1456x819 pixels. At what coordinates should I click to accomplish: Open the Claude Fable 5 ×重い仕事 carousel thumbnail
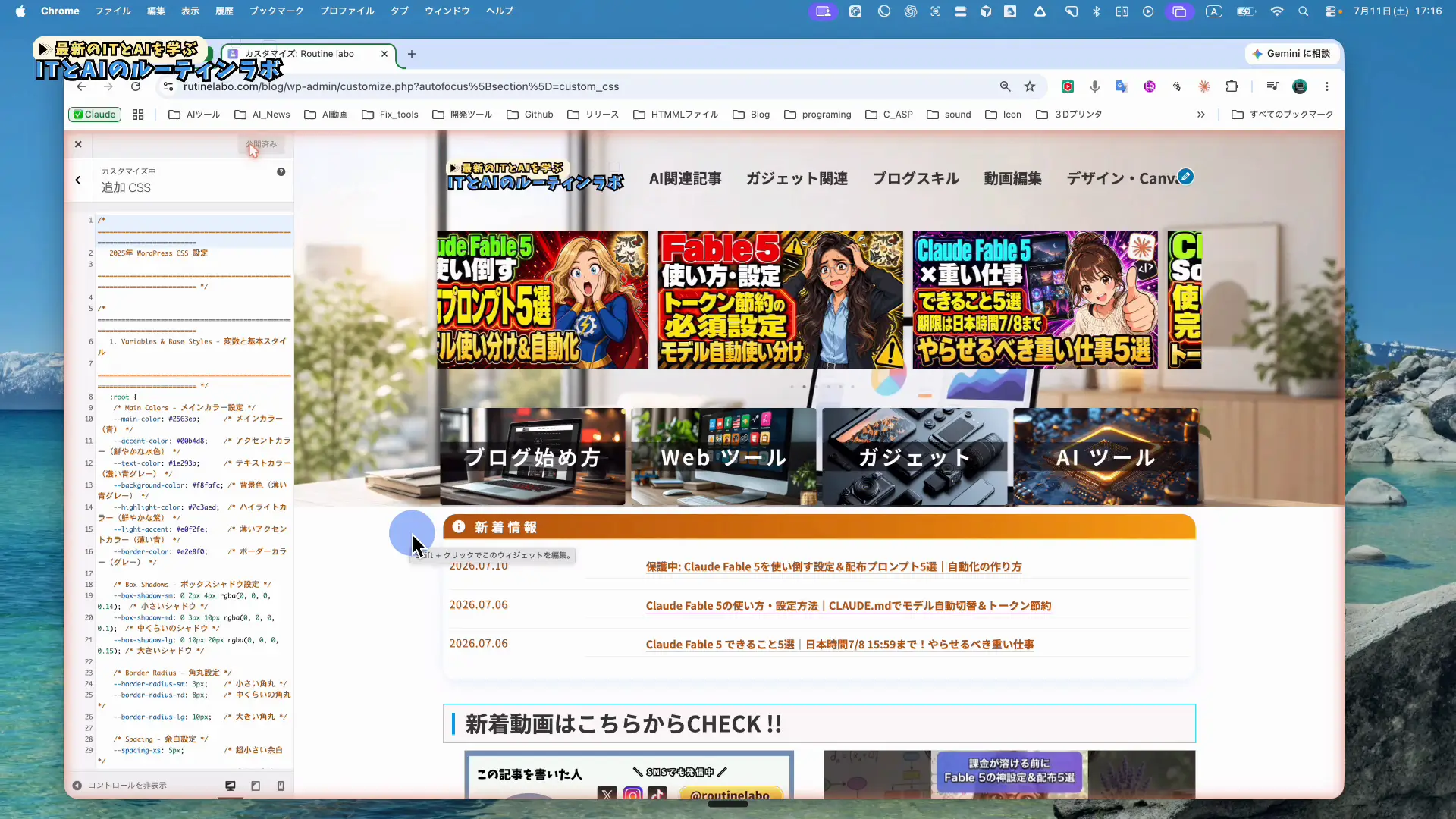[1035, 300]
